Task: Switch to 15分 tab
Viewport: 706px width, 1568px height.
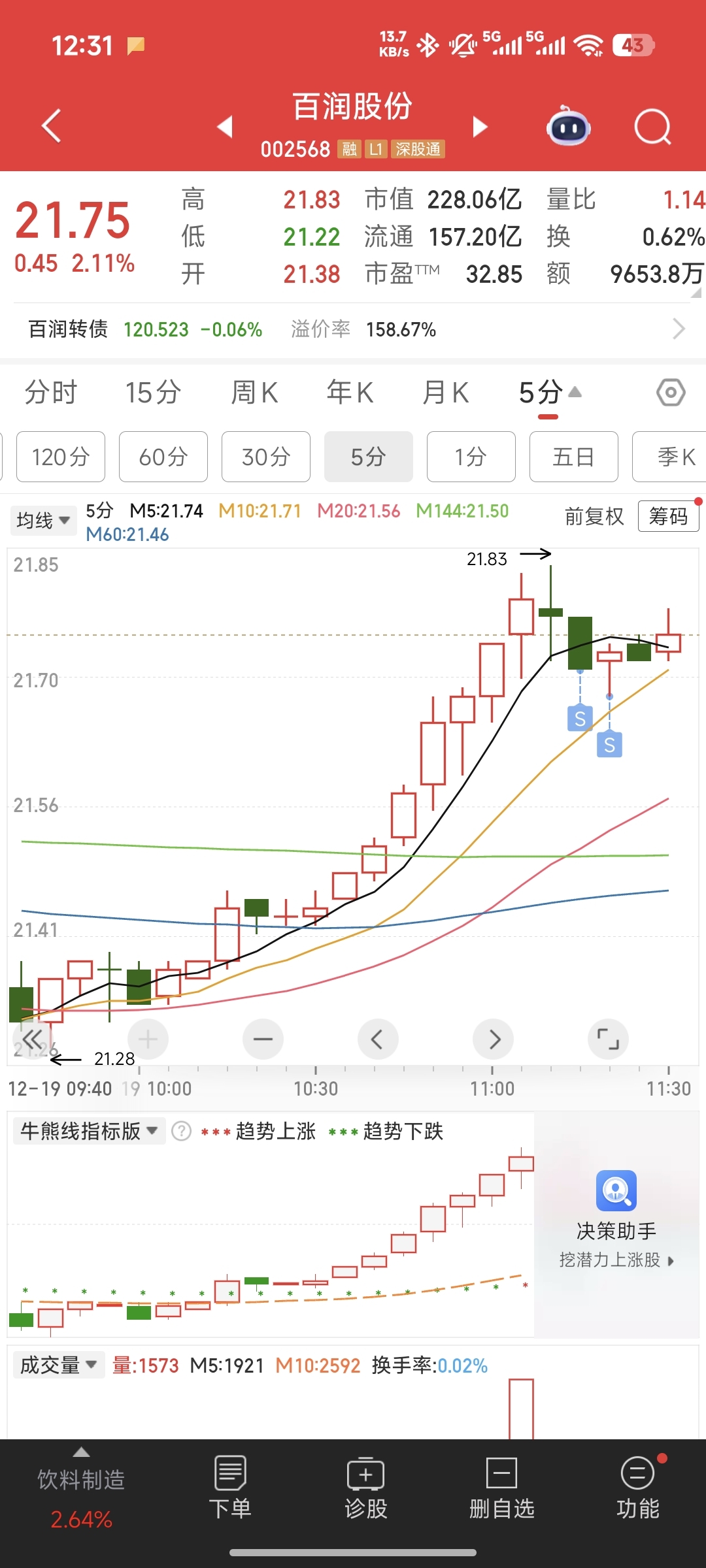Action: click(153, 393)
